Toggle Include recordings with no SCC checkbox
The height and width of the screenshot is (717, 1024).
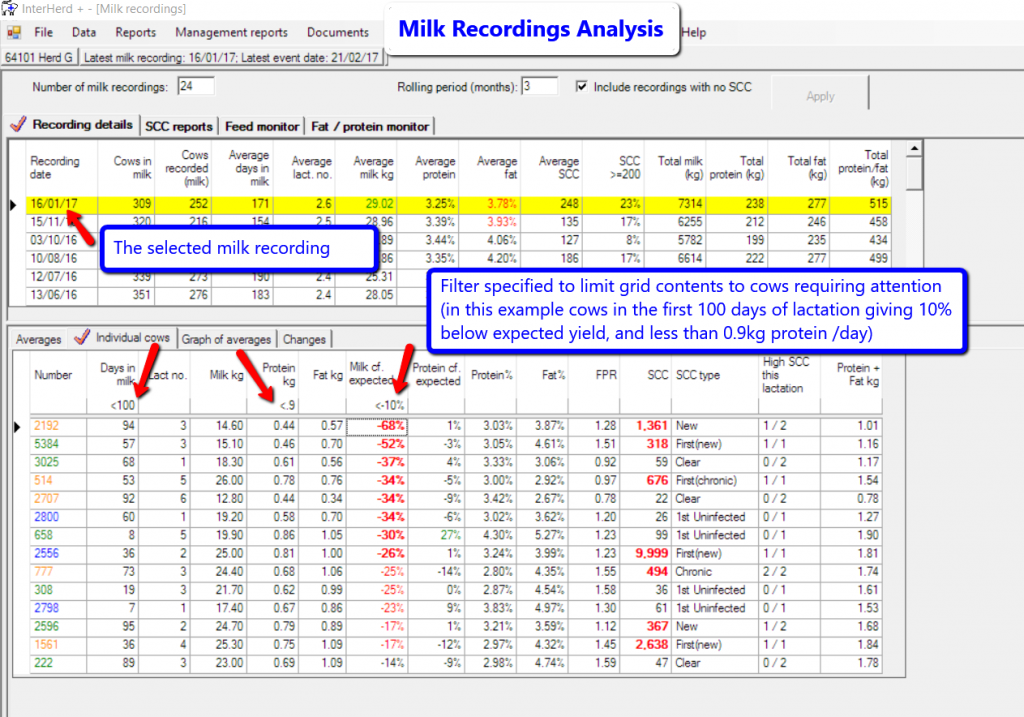click(582, 87)
